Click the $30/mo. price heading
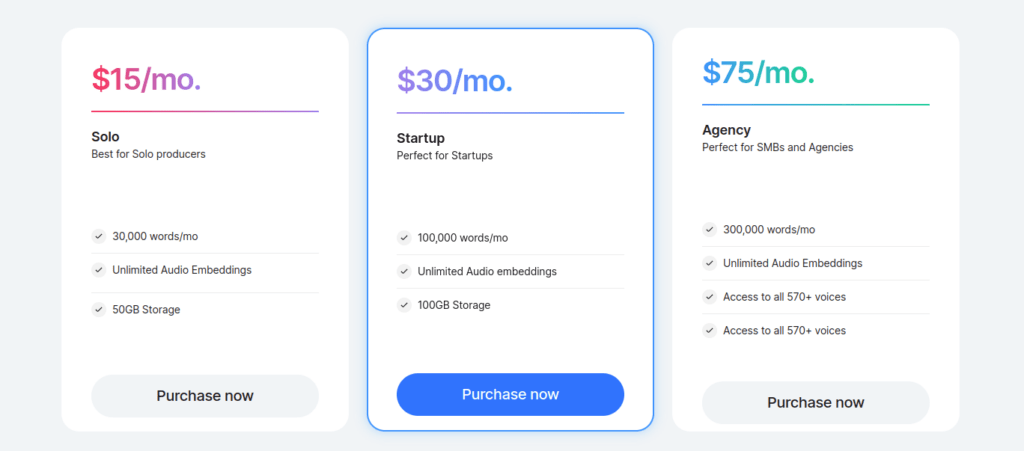Image resolution: width=1024 pixels, height=451 pixels. point(455,81)
